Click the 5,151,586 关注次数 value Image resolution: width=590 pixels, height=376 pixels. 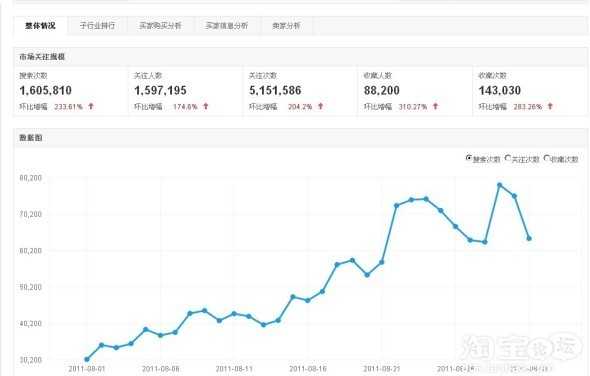275,90
